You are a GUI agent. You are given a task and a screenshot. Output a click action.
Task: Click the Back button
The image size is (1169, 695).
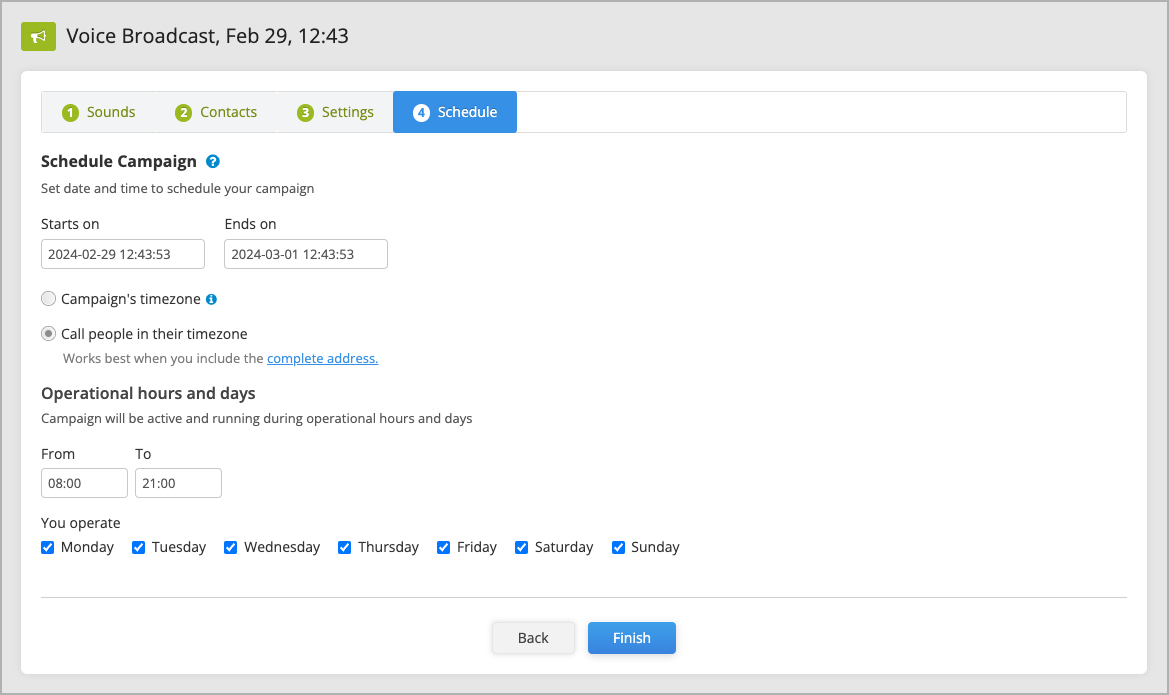[533, 638]
